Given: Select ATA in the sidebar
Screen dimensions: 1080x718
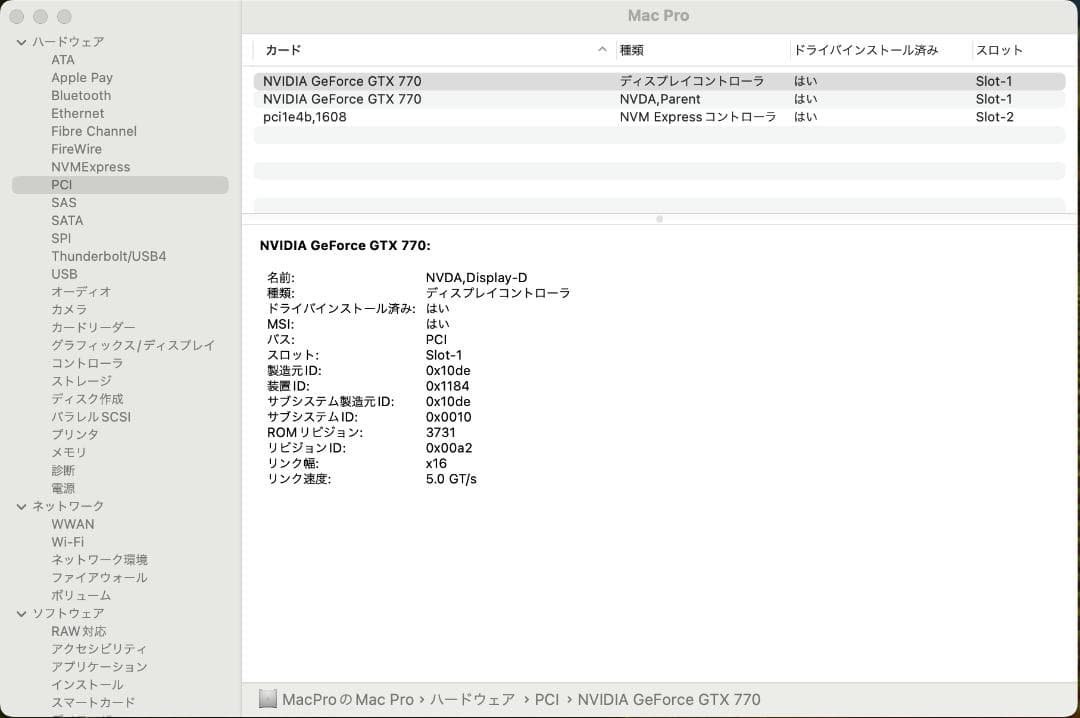Looking at the screenshot, I should coord(63,60).
